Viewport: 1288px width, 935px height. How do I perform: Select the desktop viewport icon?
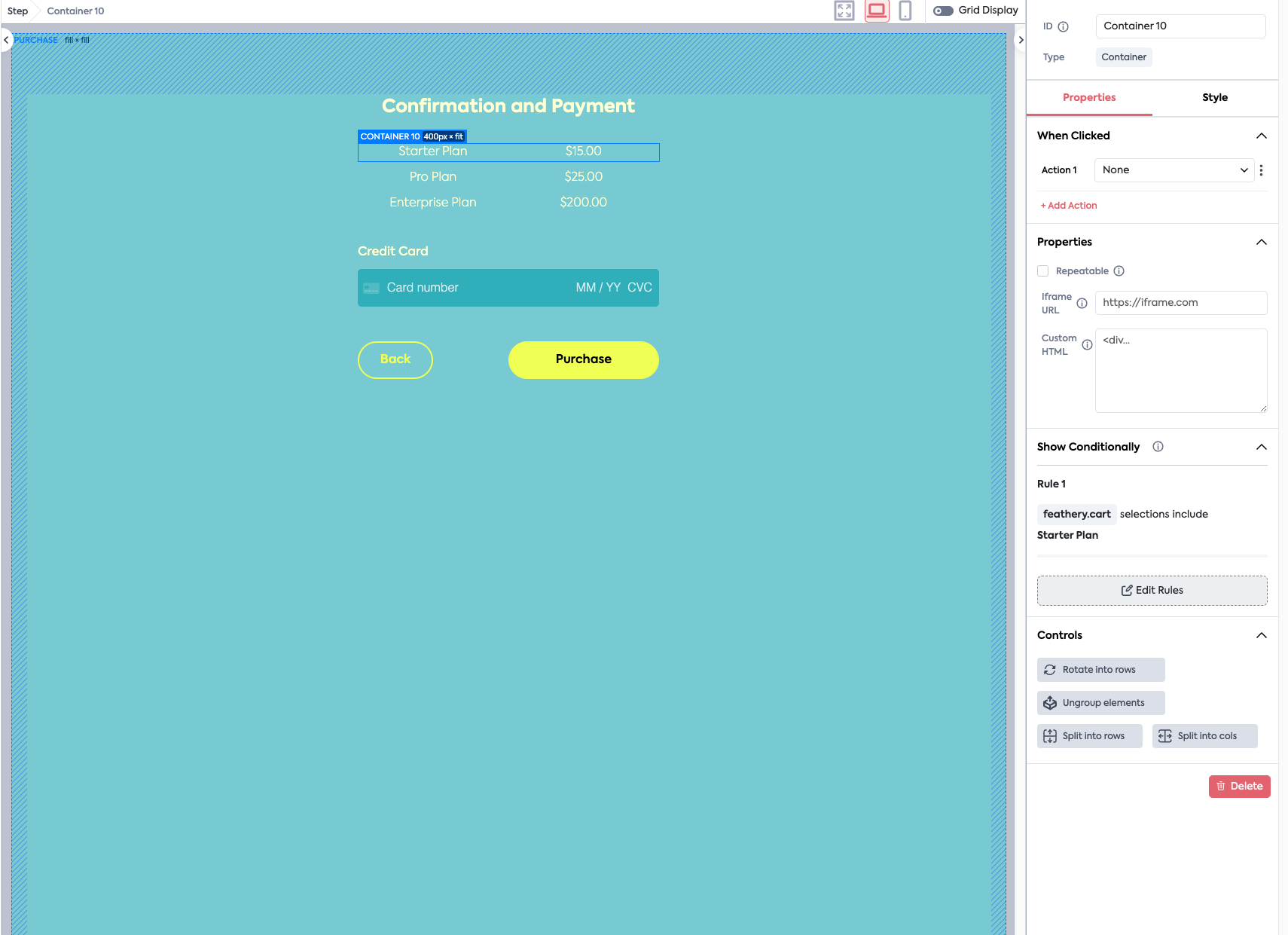click(x=877, y=11)
